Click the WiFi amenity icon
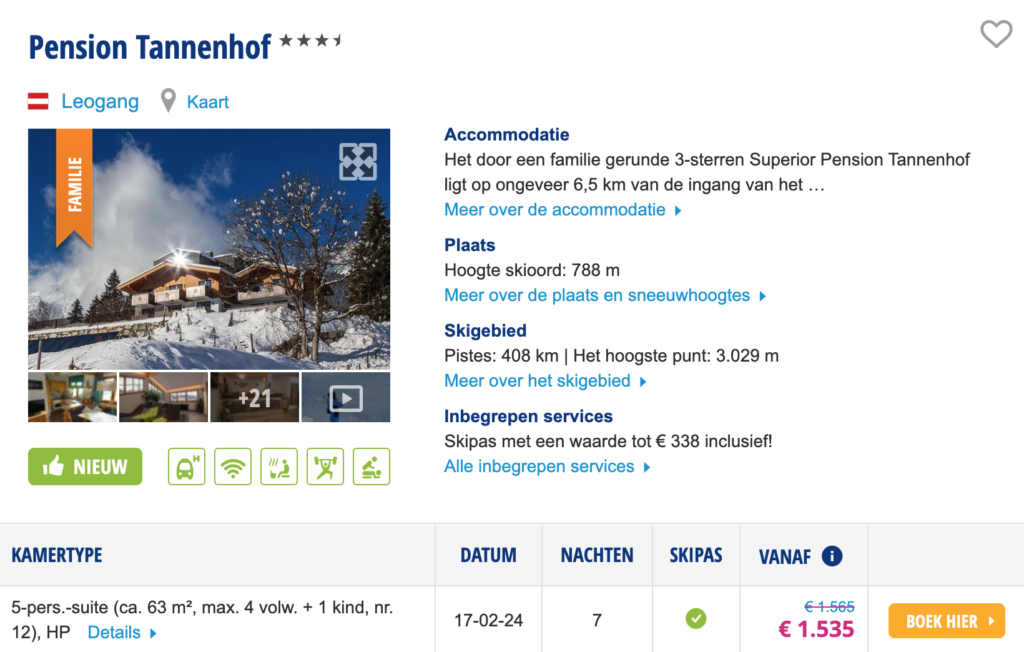Screen dimensions: 1024x652 [233, 467]
